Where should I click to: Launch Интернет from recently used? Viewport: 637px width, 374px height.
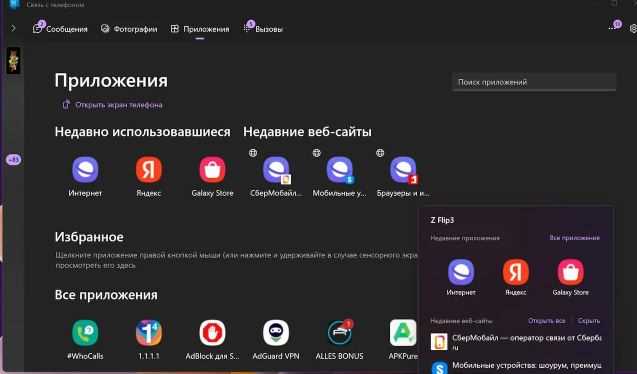[x=85, y=177]
